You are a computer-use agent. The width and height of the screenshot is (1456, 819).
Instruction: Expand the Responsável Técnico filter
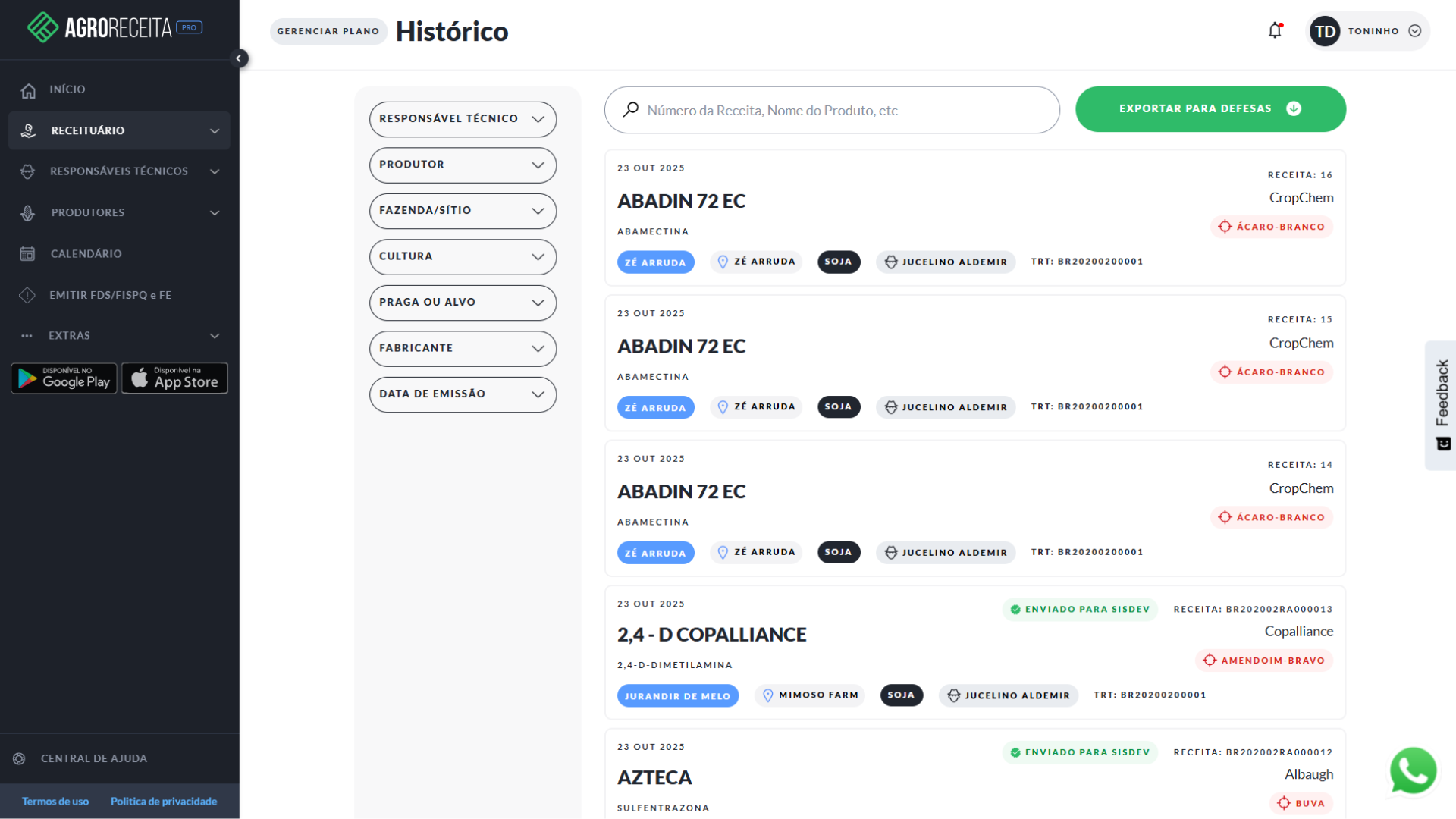[x=463, y=119]
